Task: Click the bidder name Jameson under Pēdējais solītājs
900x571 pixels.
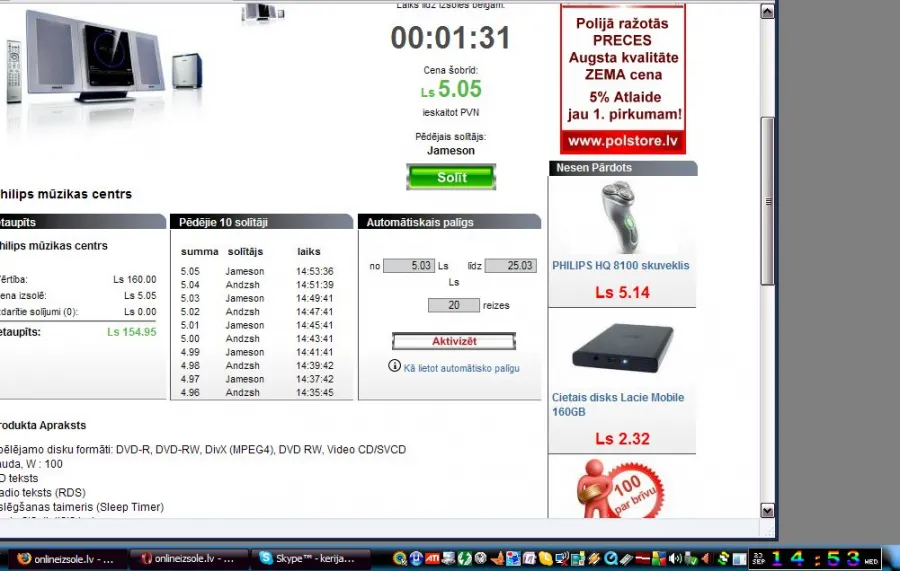Action: pyautogui.click(x=451, y=151)
